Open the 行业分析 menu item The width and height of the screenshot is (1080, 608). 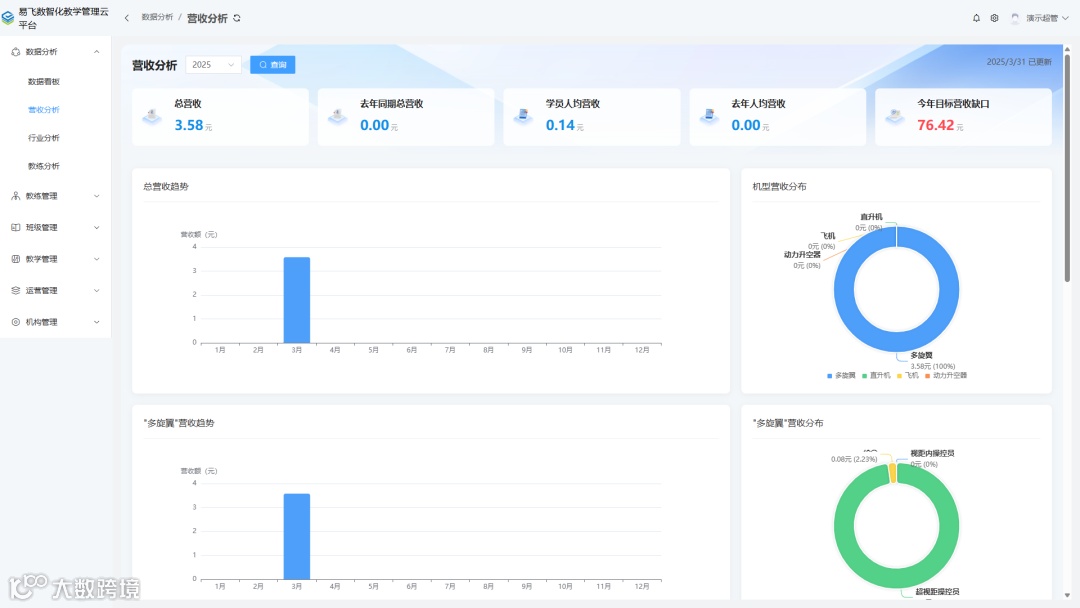click(43, 138)
